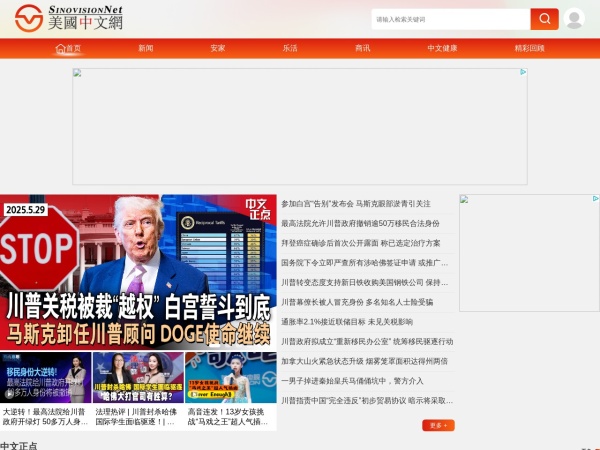600x450 pixels.
Task: Open 拜登癌症确诊后首次公开露面 article
Action: pyautogui.click(x=360, y=243)
